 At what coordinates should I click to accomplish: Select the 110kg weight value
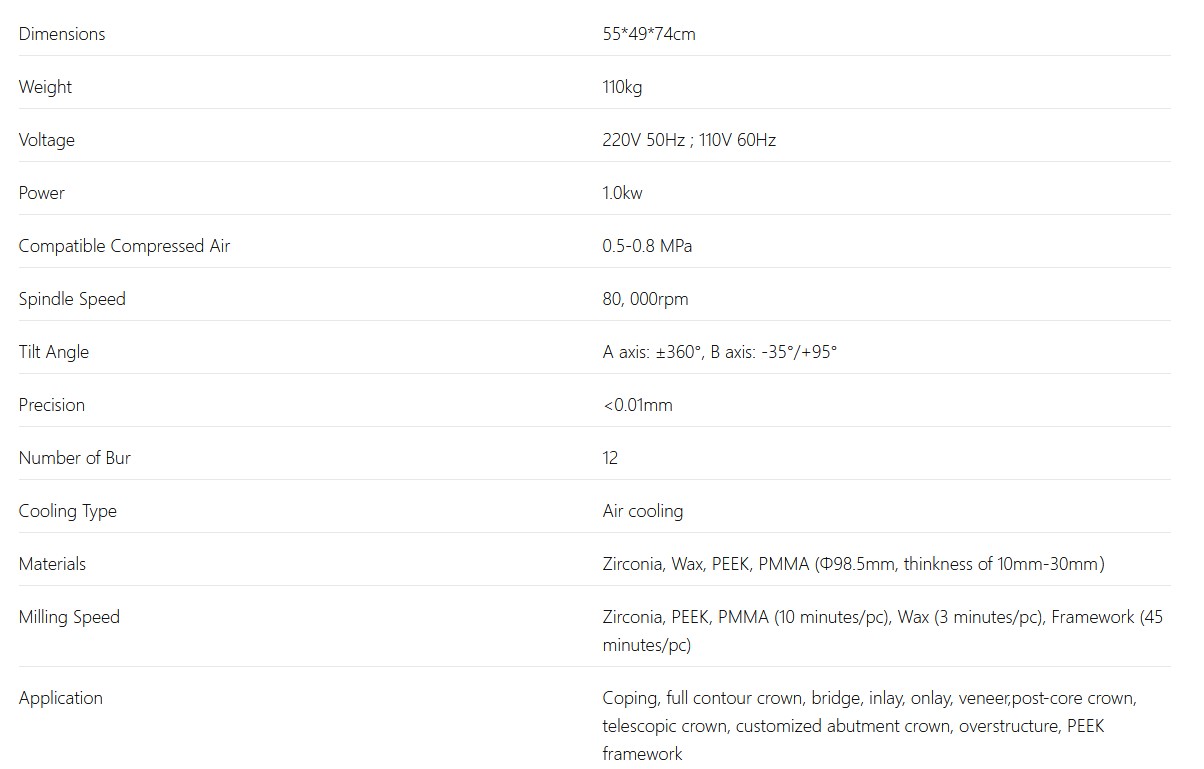click(x=622, y=87)
